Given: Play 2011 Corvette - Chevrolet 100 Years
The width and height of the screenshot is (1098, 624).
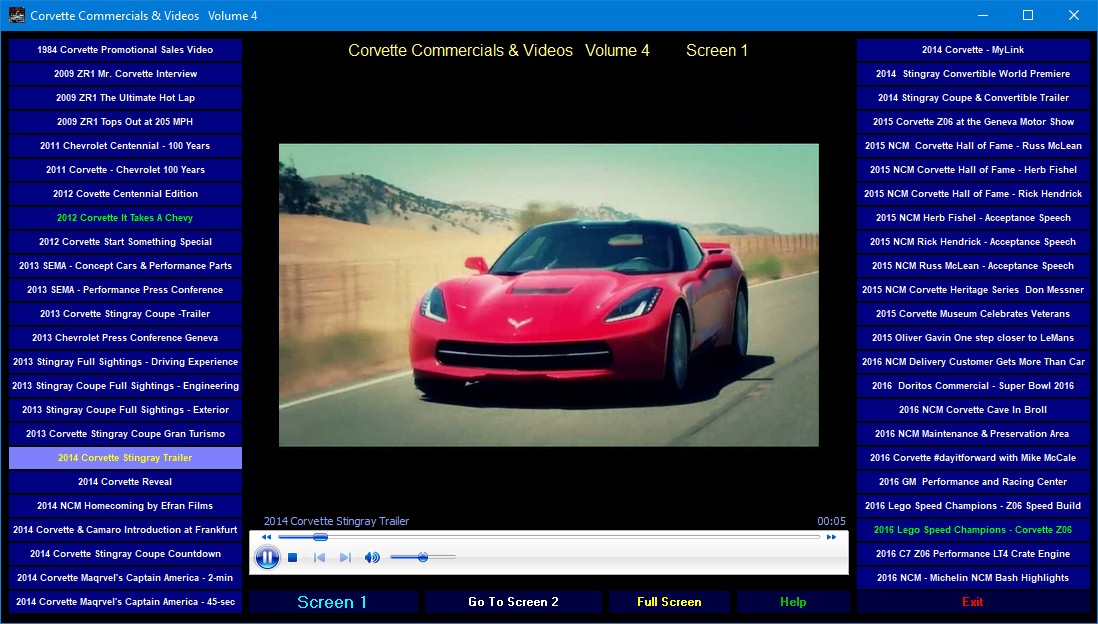Looking at the screenshot, I should point(125,169).
